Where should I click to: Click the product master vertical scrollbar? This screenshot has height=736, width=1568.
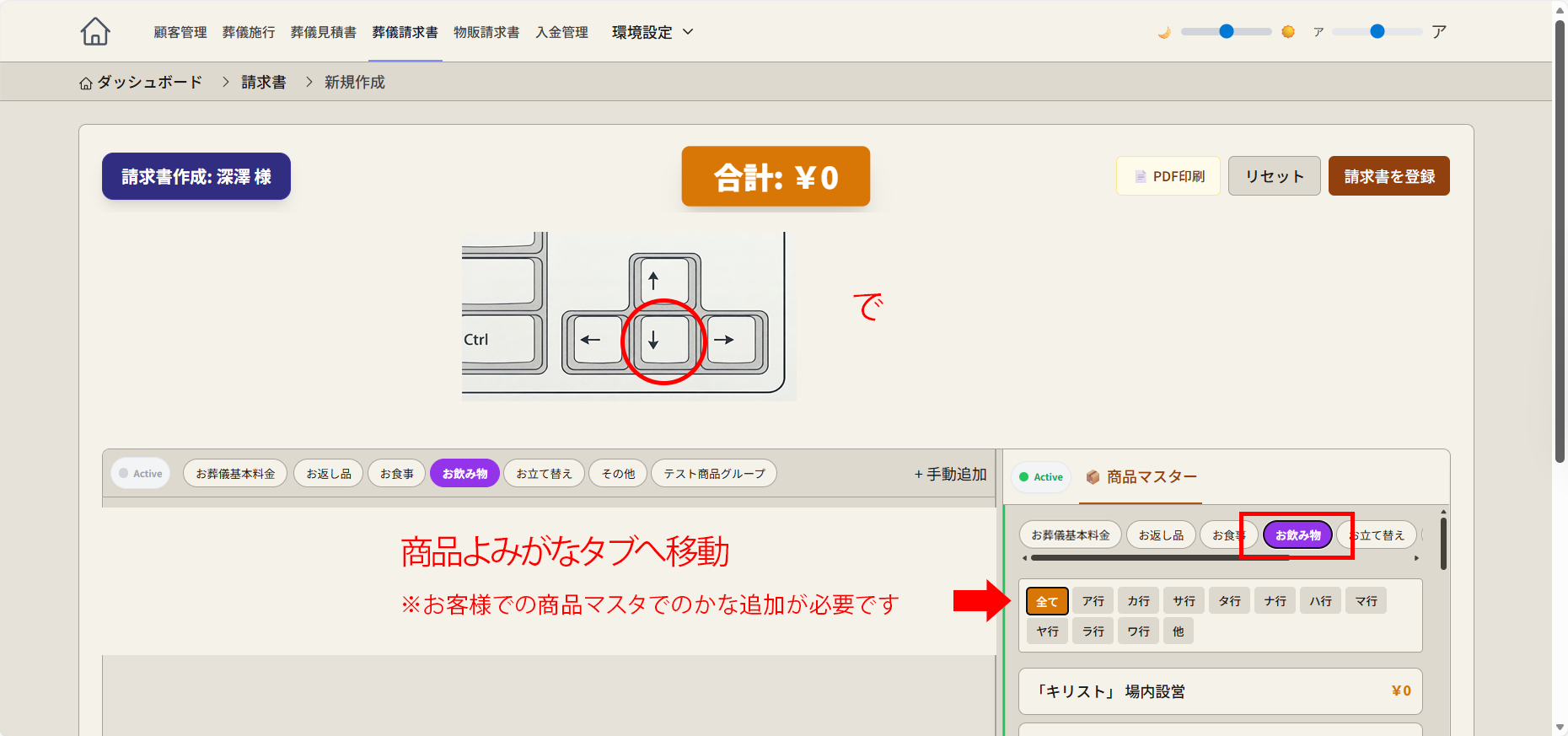(1443, 544)
